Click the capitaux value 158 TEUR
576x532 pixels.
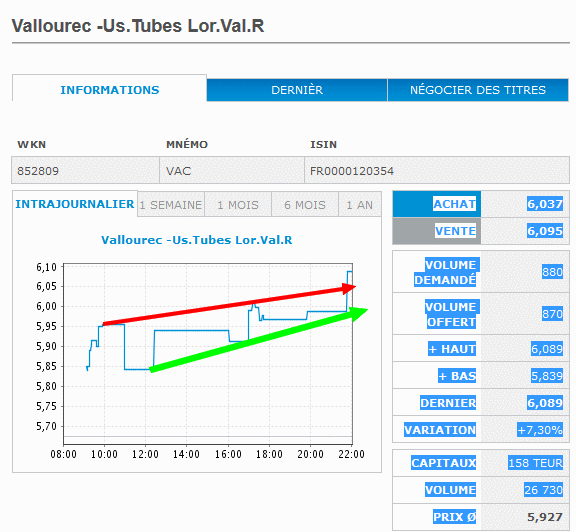[535, 463]
